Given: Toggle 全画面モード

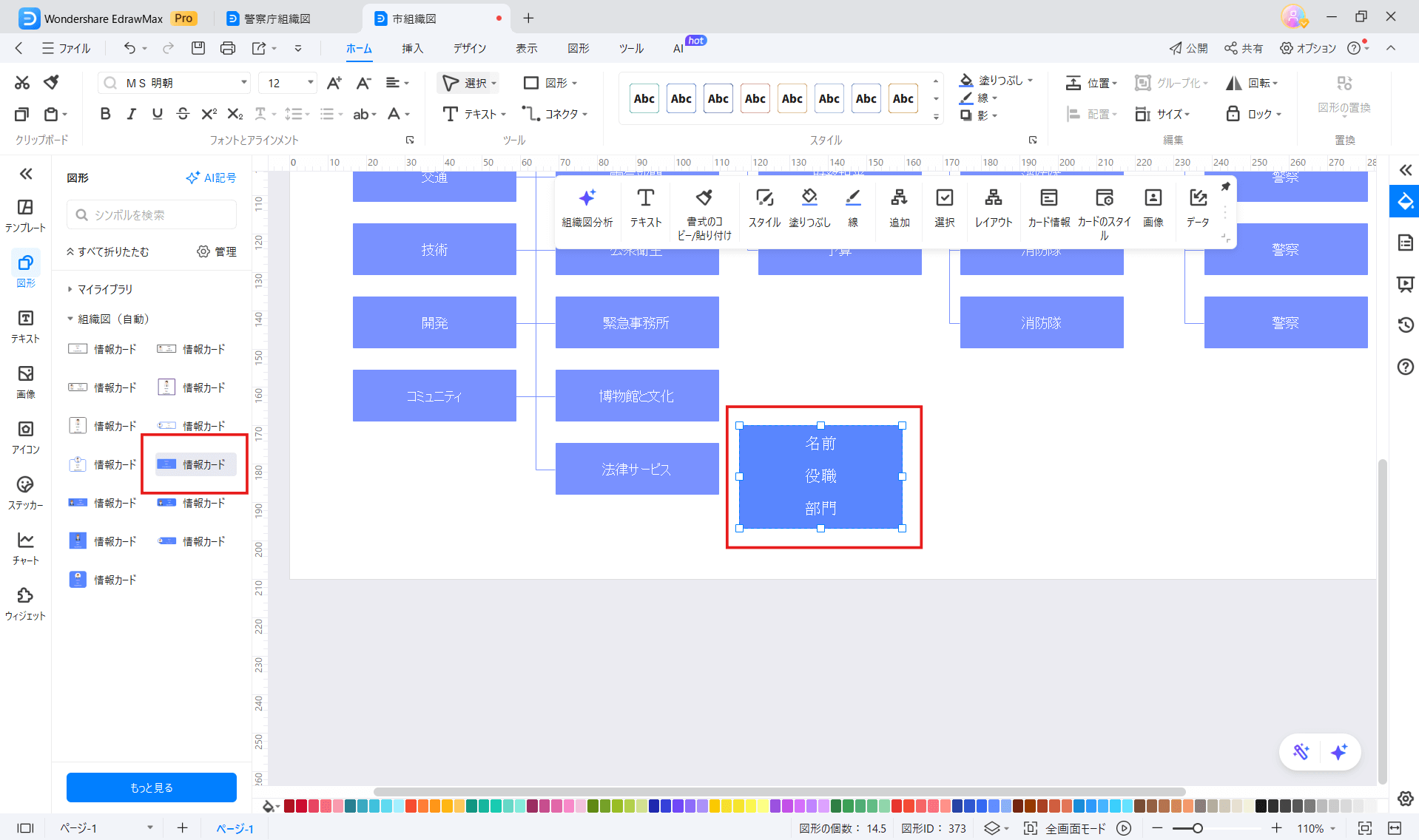Looking at the screenshot, I should point(1065,828).
